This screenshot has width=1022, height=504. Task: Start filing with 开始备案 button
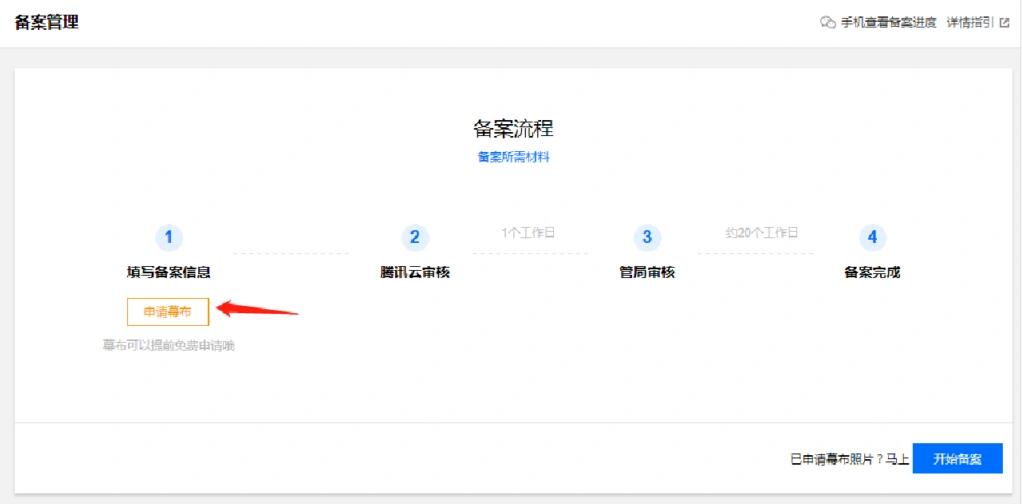[x=957, y=458]
